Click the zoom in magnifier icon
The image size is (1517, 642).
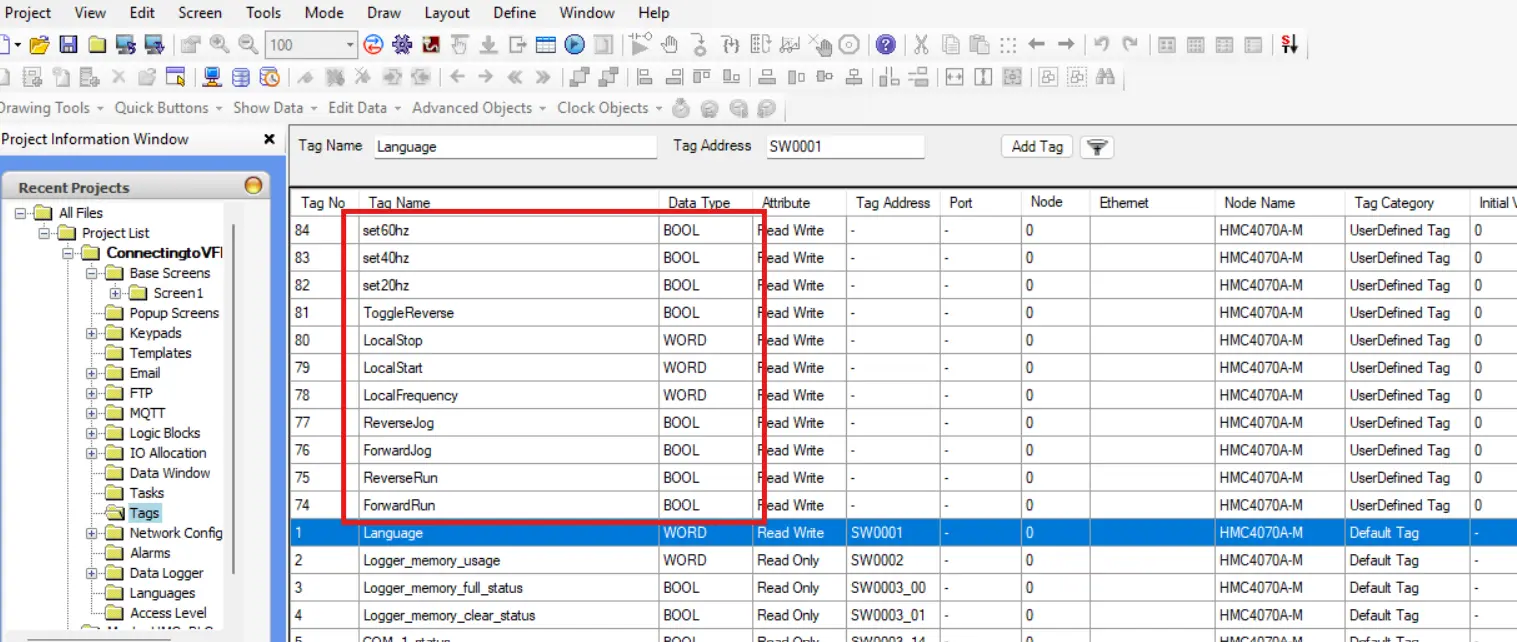click(219, 45)
